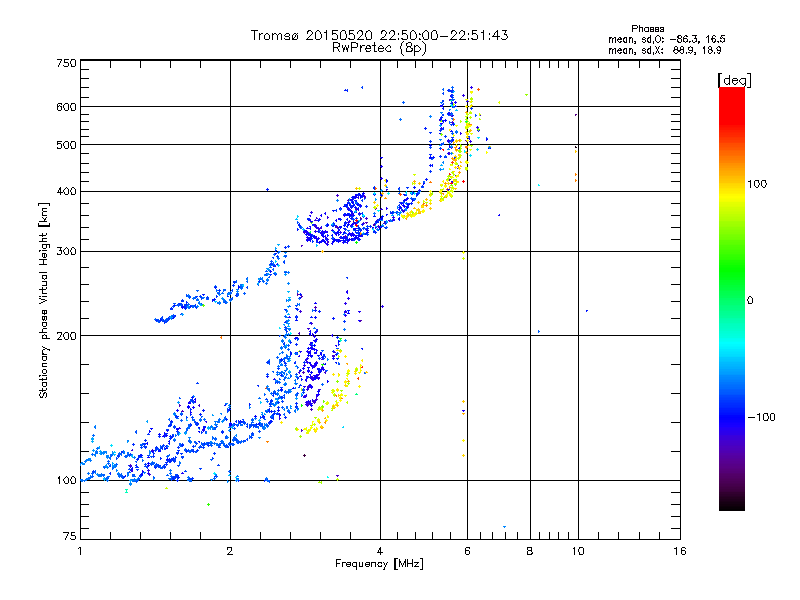
Task: Click the colorbar tick label "100"
Action: (757, 184)
